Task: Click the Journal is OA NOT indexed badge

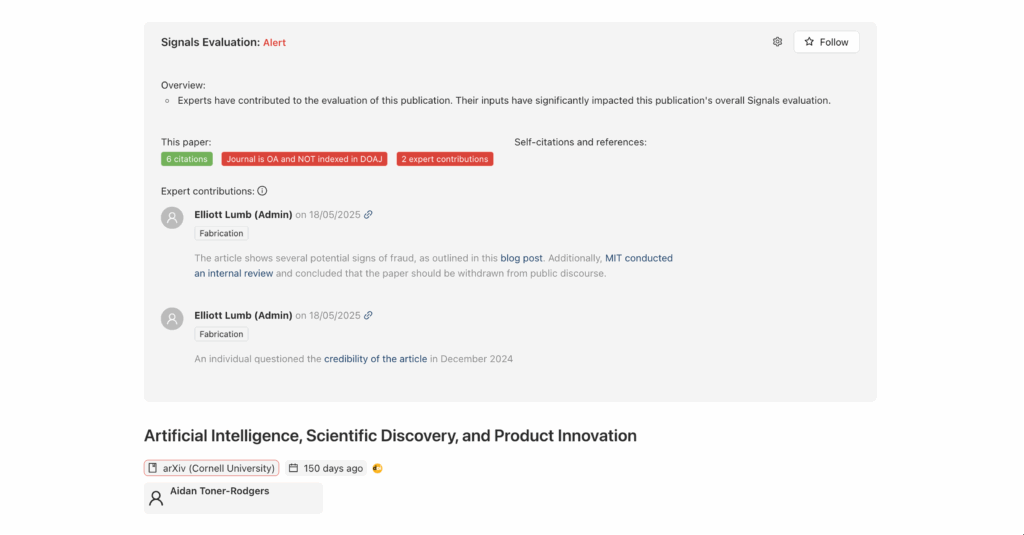Action: [304, 159]
